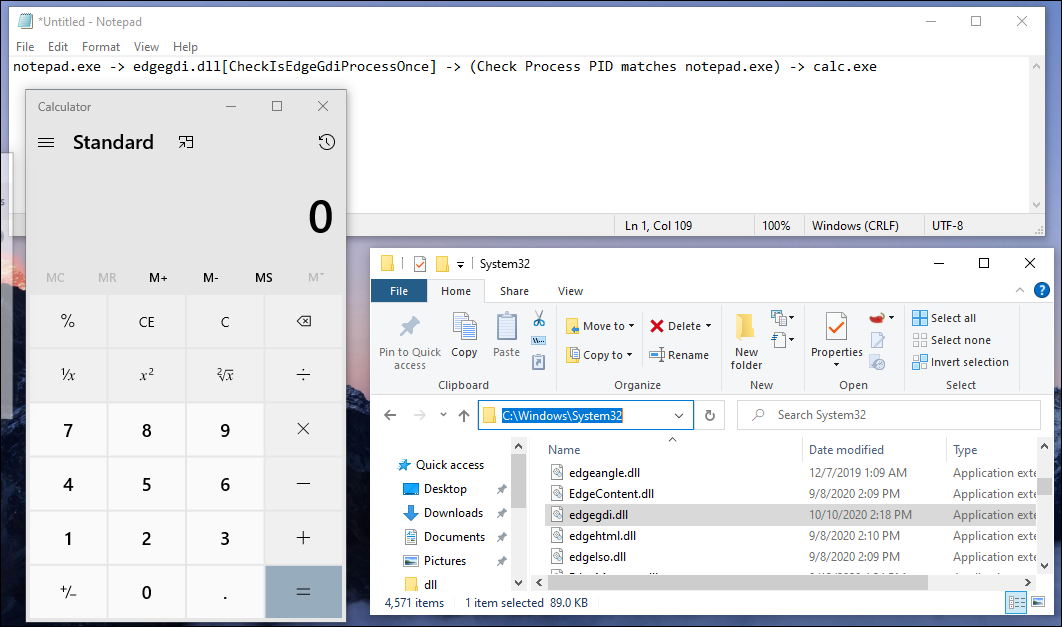Click the Up one level arrow
The image size is (1062, 627).
click(464, 415)
